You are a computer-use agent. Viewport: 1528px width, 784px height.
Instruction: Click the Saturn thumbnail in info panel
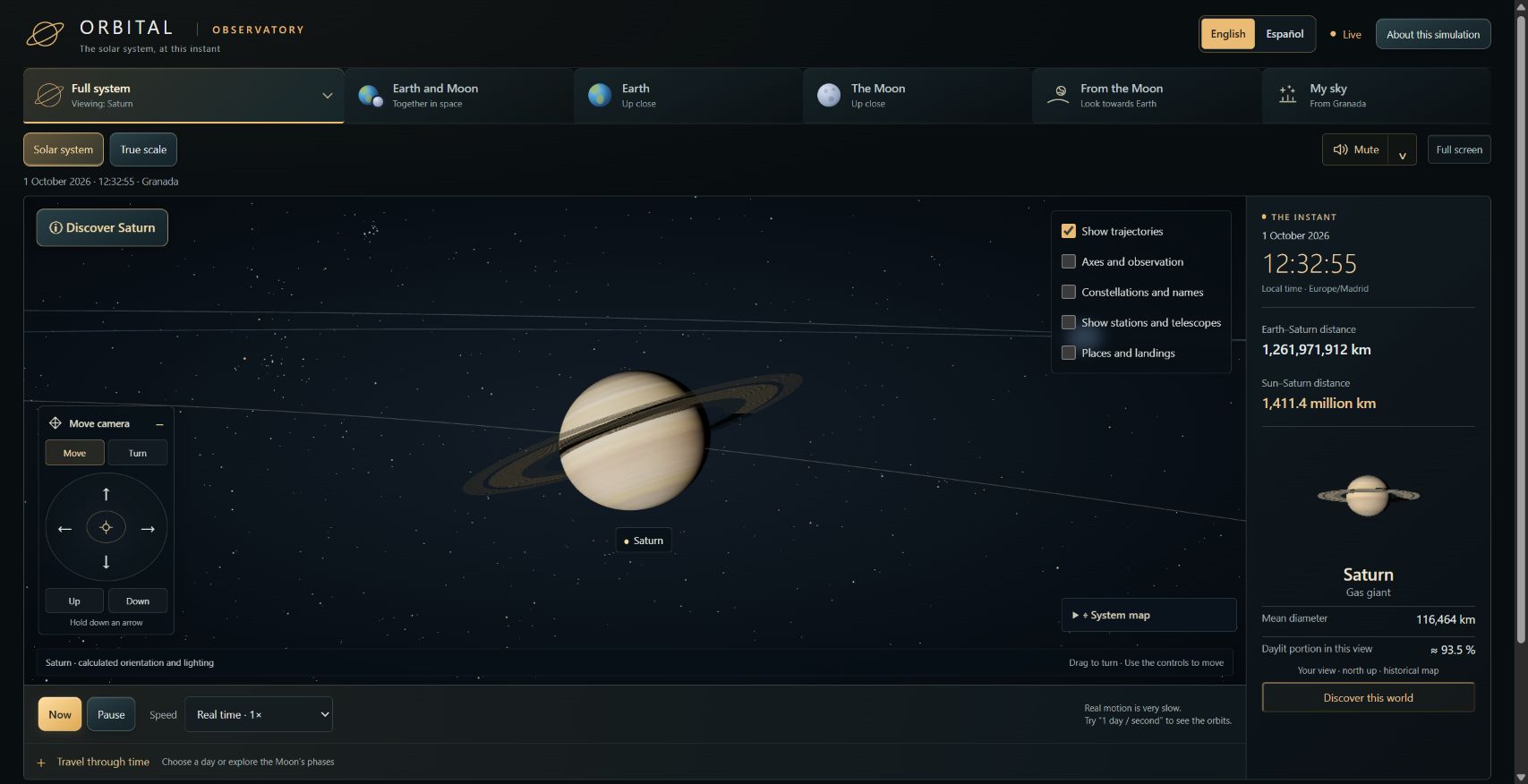pyautogui.click(x=1368, y=495)
